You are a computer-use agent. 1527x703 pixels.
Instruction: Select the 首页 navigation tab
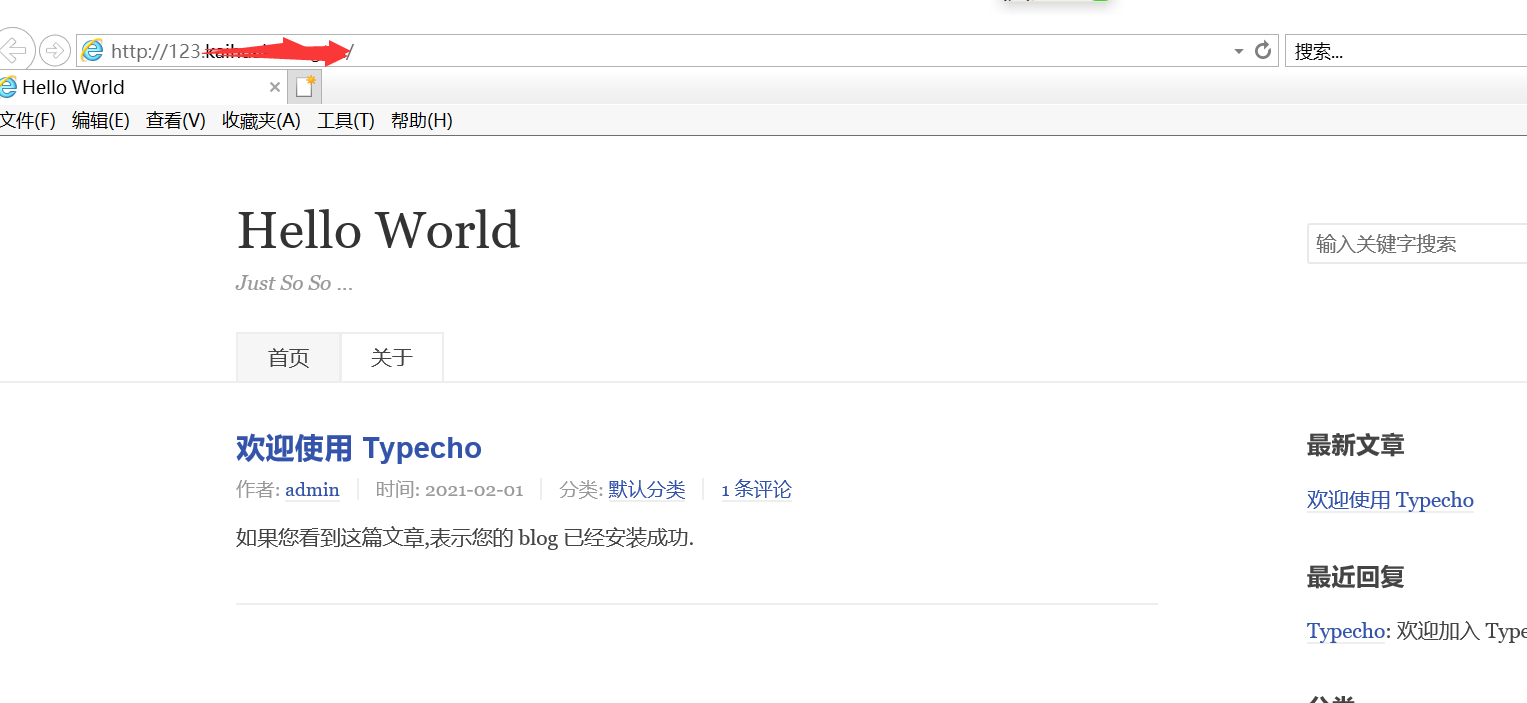tap(288, 356)
